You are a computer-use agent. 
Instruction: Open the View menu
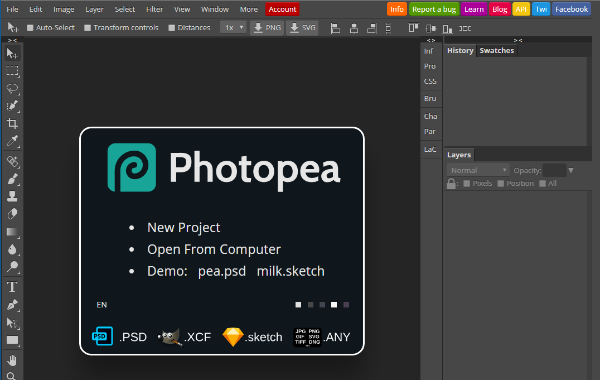182,9
